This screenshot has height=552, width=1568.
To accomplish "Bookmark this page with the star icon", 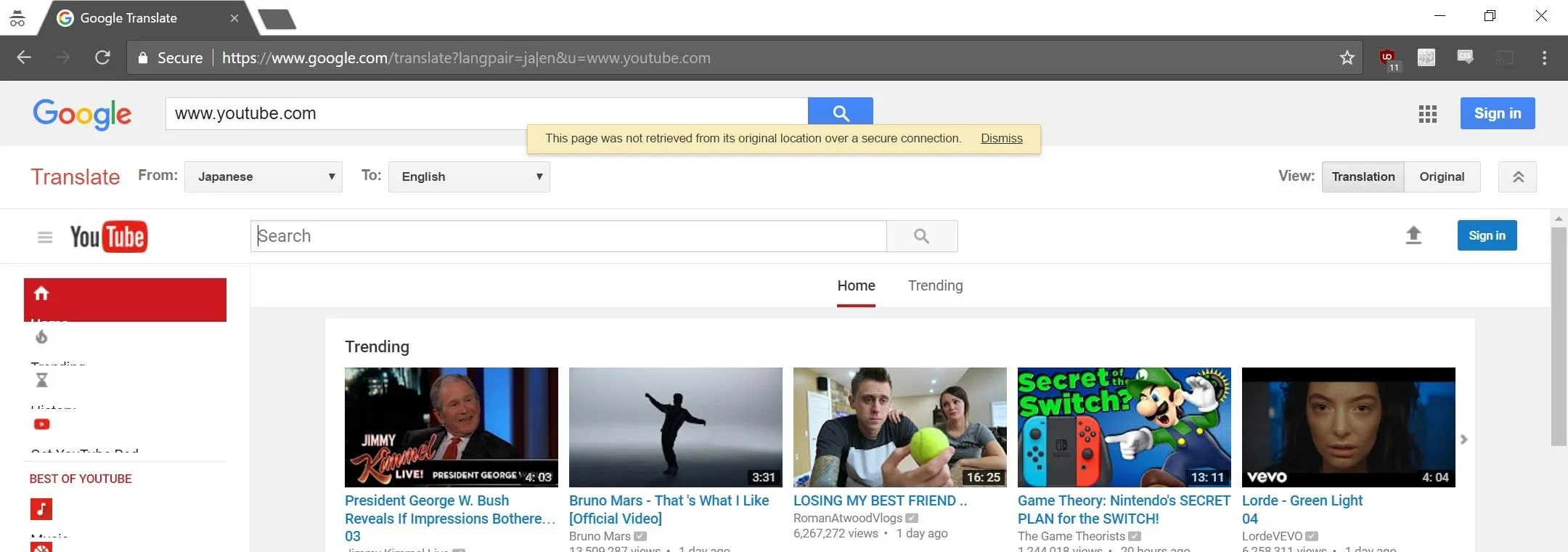I will pyautogui.click(x=1347, y=57).
